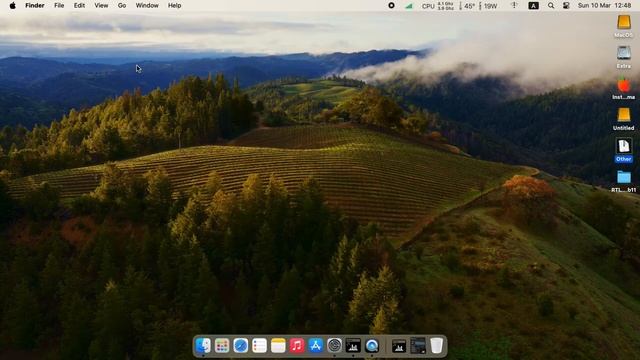Click the CPU frequency readout in menu bar

coord(438,6)
